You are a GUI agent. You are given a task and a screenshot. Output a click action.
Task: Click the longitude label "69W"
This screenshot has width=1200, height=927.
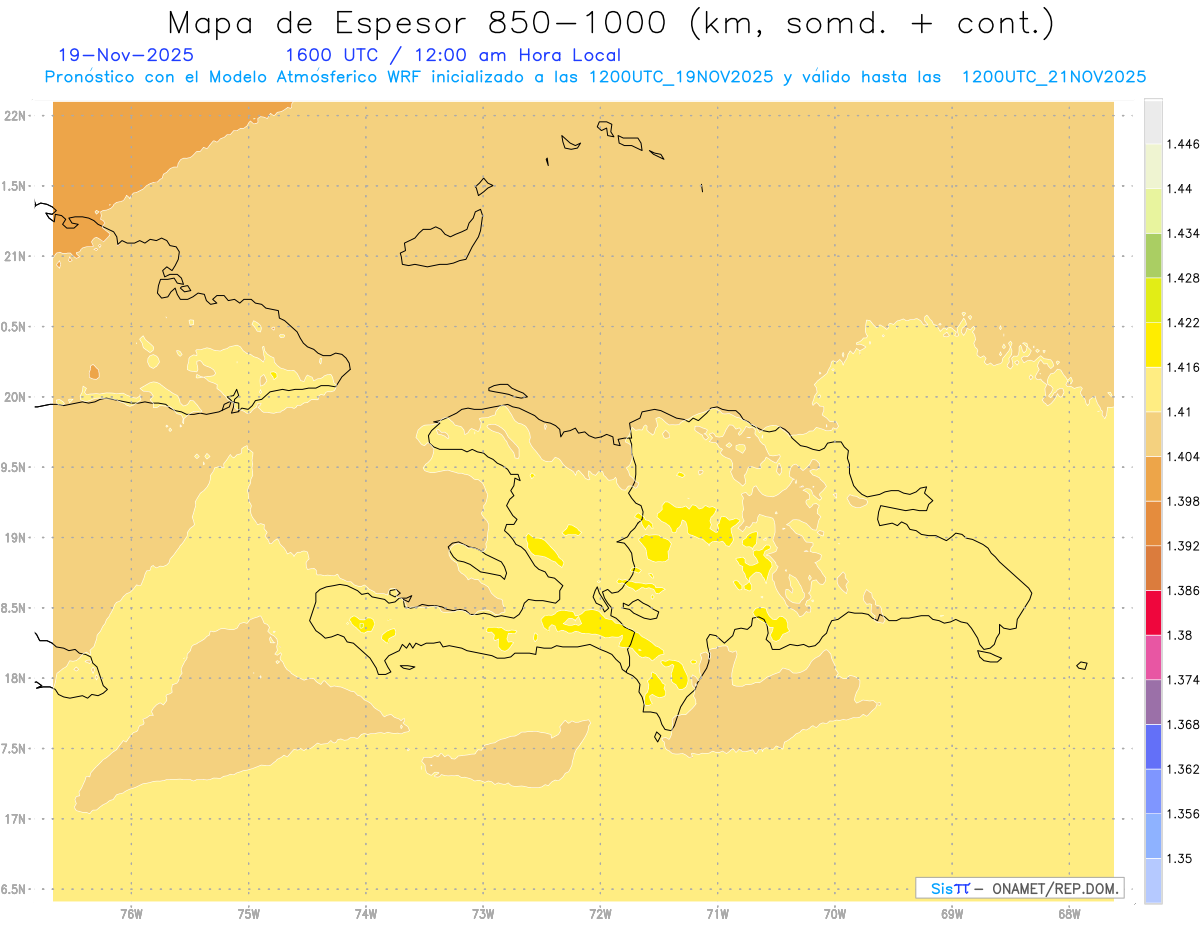click(x=952, y=914)
